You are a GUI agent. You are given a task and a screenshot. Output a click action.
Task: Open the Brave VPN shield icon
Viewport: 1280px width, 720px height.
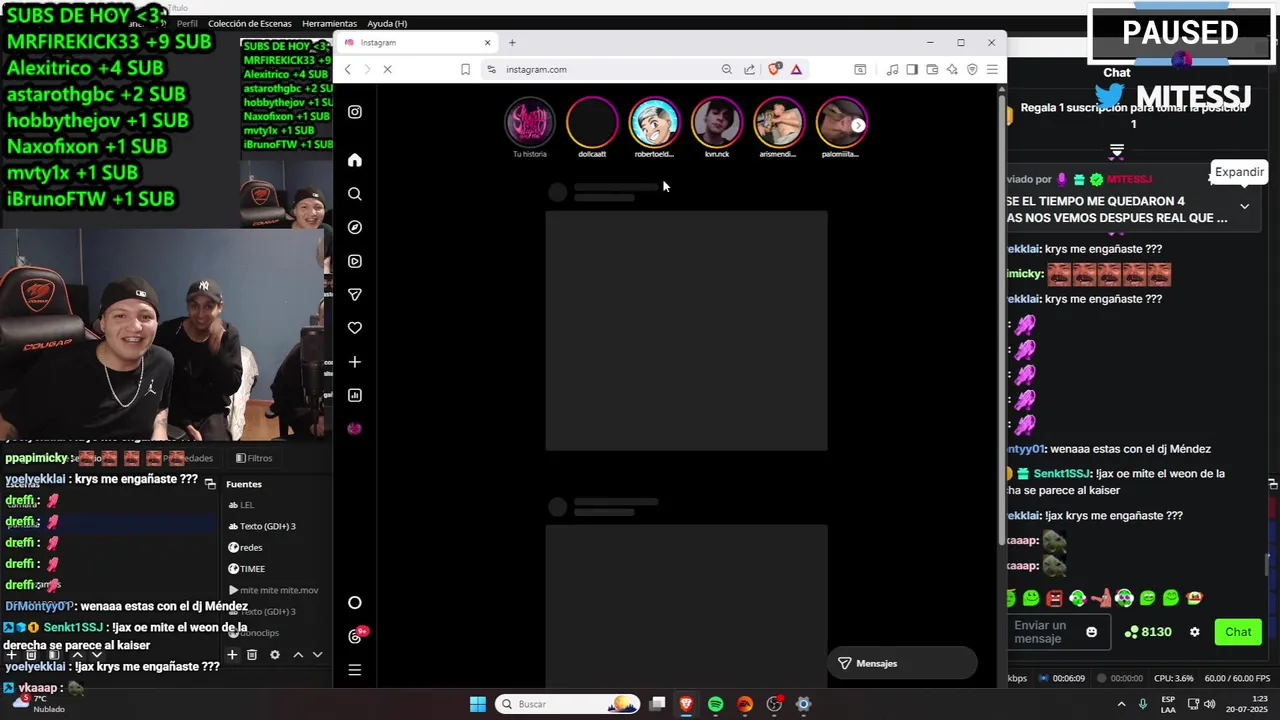pos(972,69)
